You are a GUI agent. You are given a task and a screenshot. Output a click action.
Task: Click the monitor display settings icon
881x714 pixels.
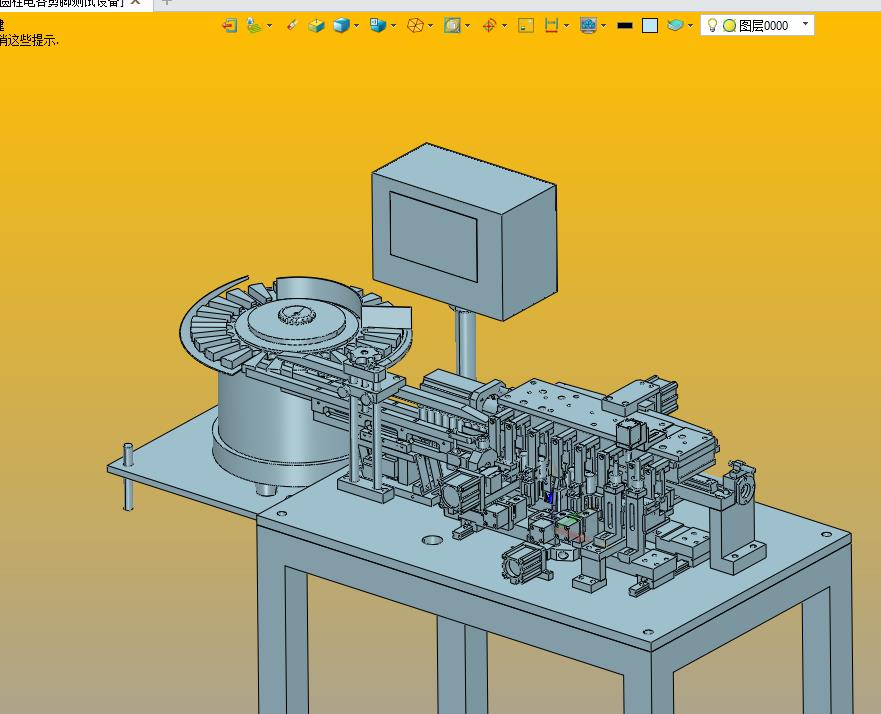tap(588, 25)
